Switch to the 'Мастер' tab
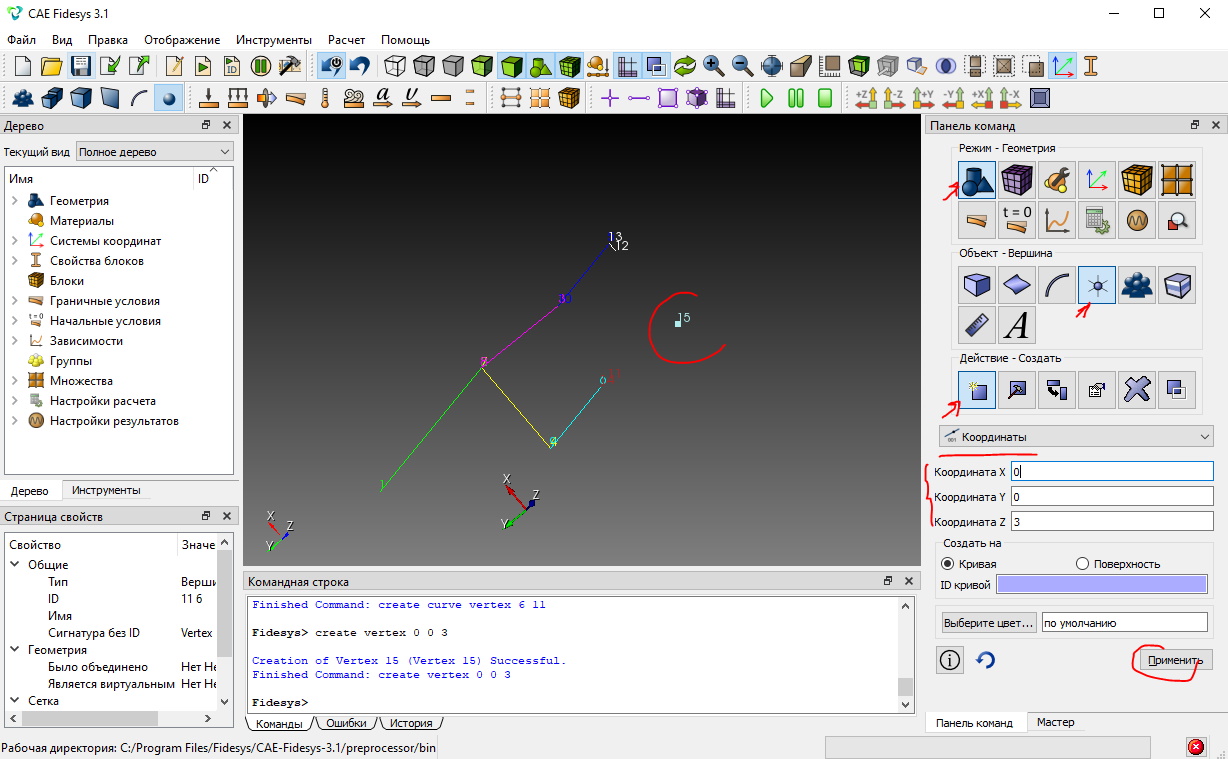The width and height of the screenshot is (1228, 759). coord(1056,722)
